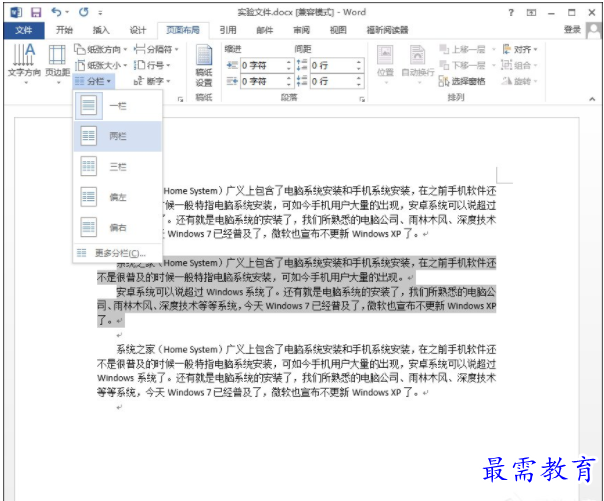Switch to the 审阅 tab

tap(301, 30)
